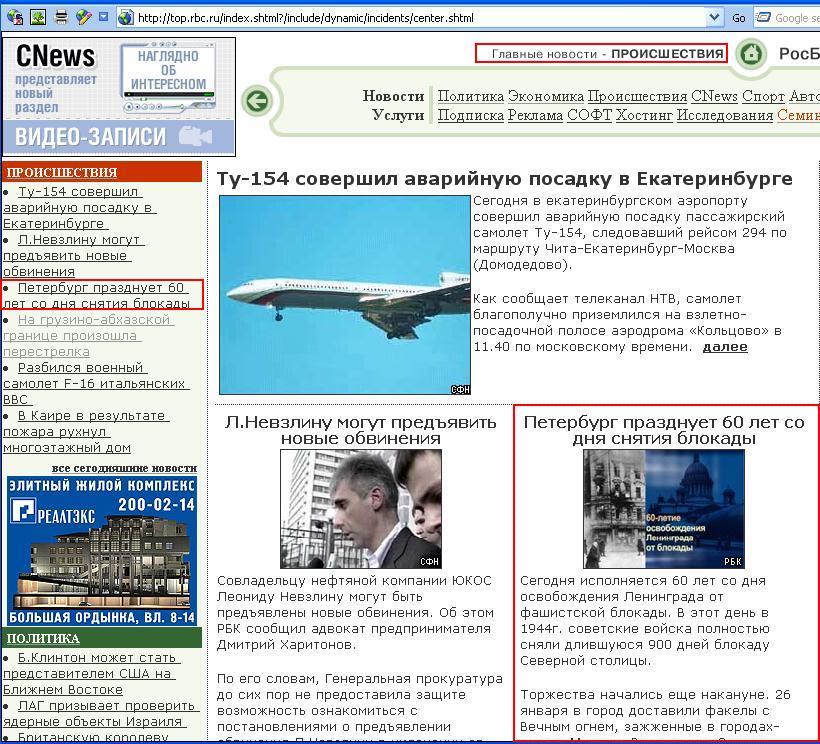Image resolution: width=820 pixels, height=744 pixels.
Task: Click the address bar URL field
Action: (420, 17)
